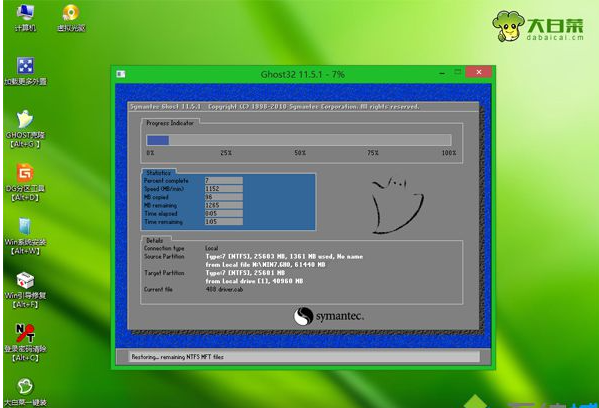Click the Ghost progress indicator bar
Viewport: 599px width, 408px height.
point(299,140)
